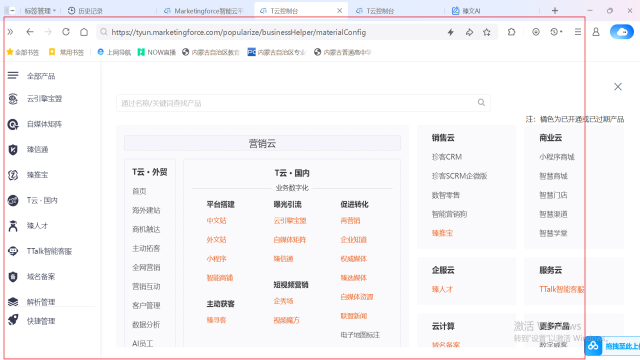Reload the page with refresh icon

66,32
